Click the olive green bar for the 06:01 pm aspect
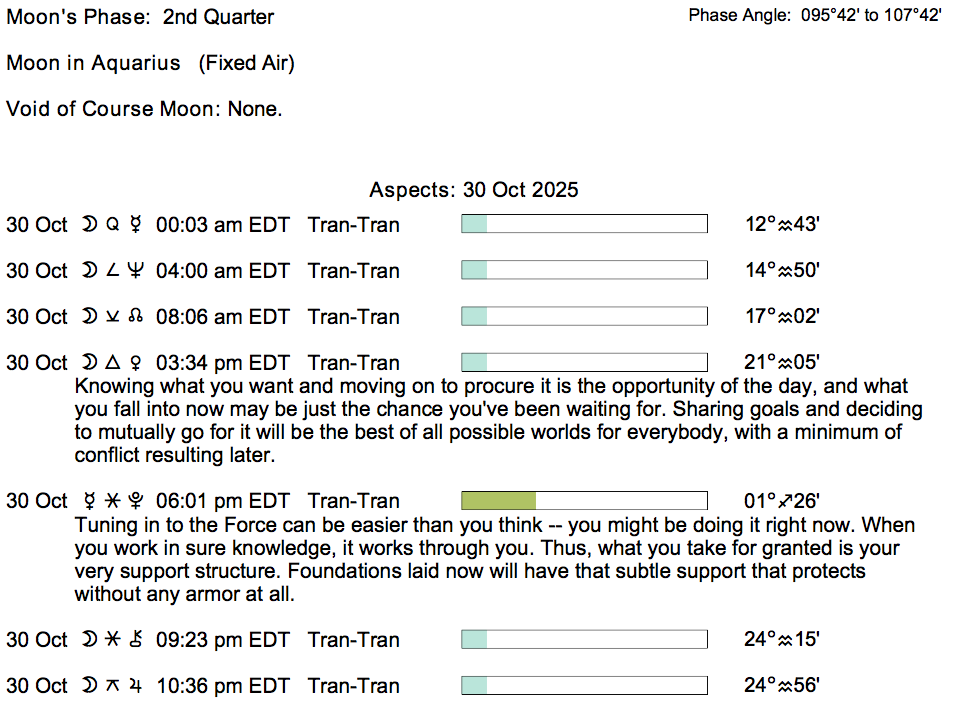The width and height of the screenshot is (962, 708). click(x=498, y=501)
